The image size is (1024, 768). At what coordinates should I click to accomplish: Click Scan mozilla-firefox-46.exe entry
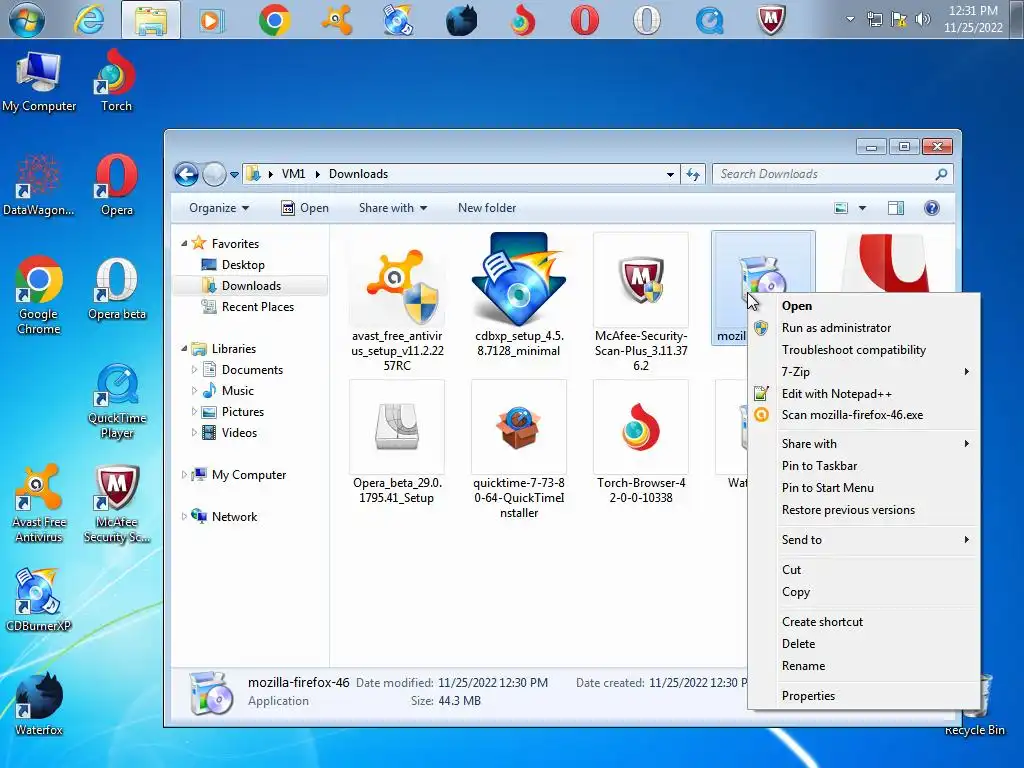point(863,415)
